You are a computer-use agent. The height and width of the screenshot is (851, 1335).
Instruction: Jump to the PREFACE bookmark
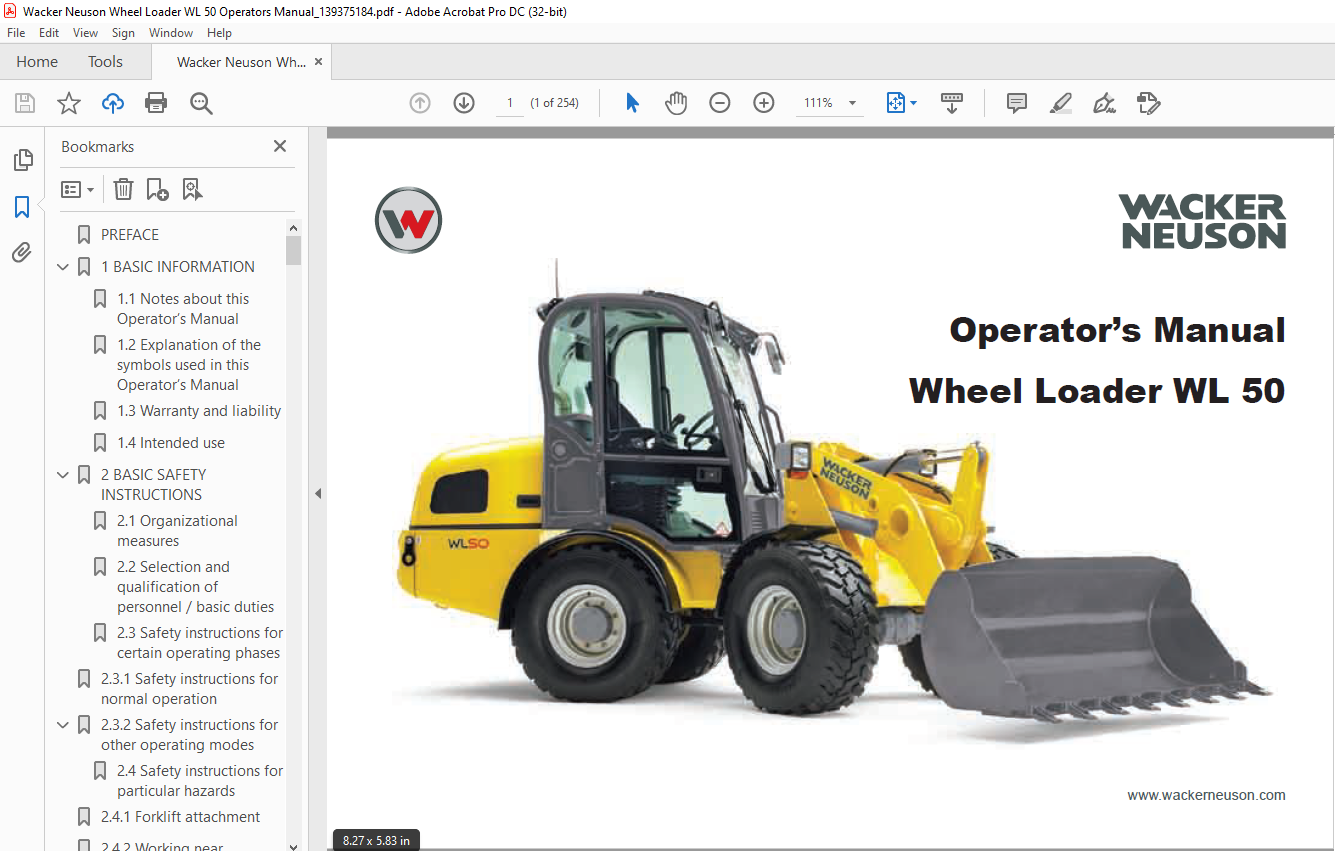tap(130, 235)
